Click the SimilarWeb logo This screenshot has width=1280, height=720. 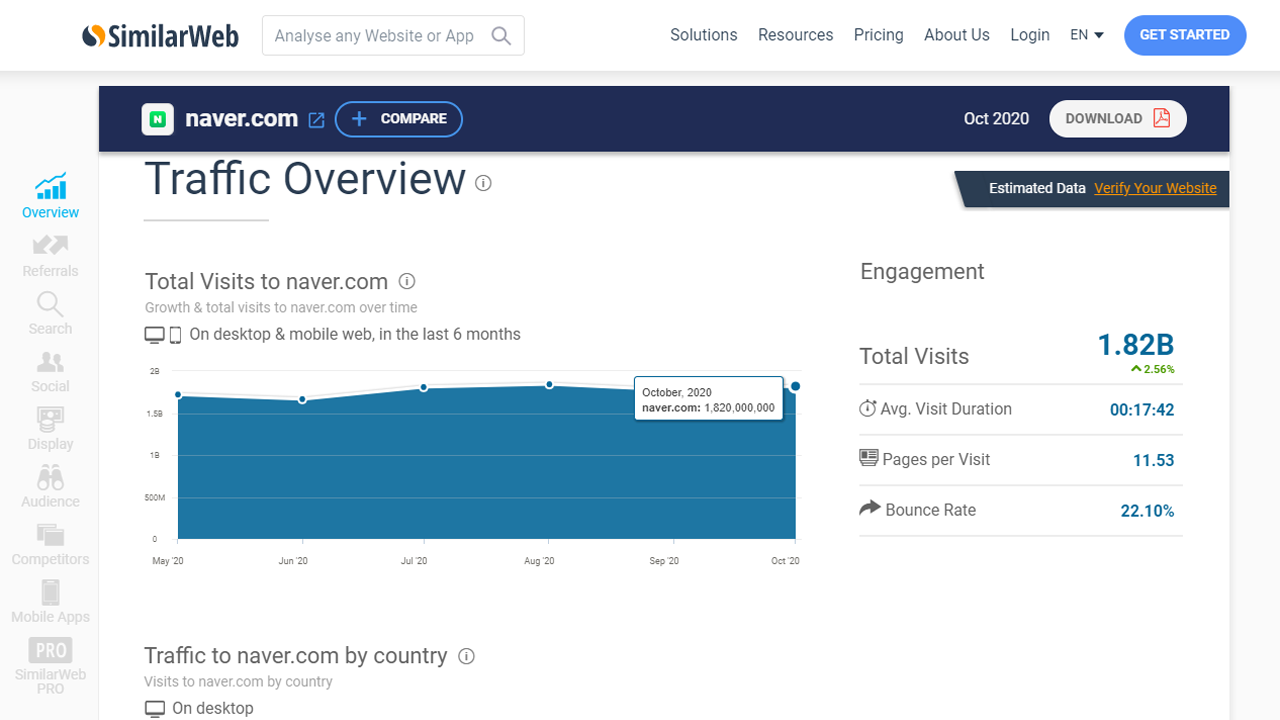(x=160, y=36)
